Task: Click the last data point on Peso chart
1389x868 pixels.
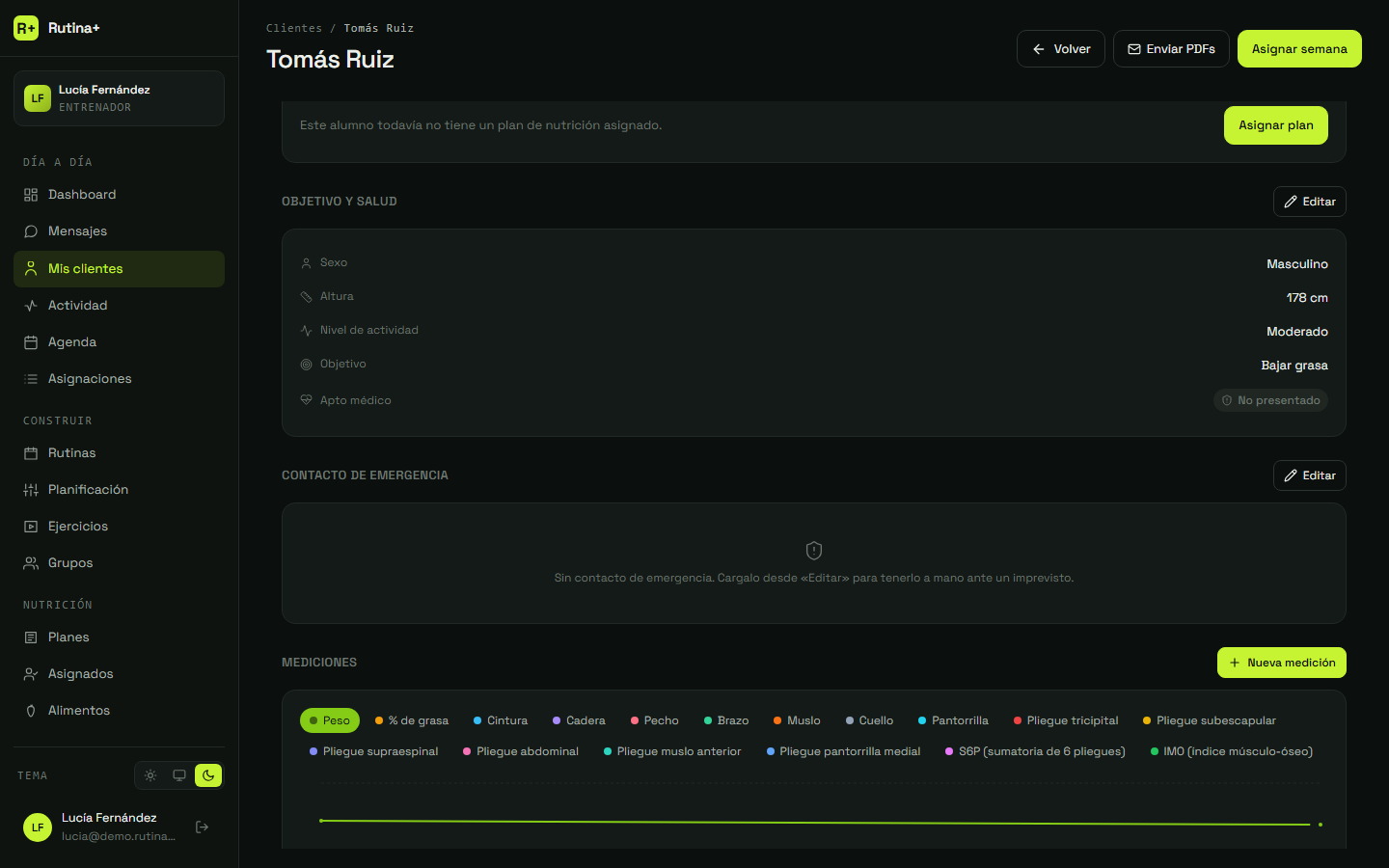Action: pos(1321,825)
